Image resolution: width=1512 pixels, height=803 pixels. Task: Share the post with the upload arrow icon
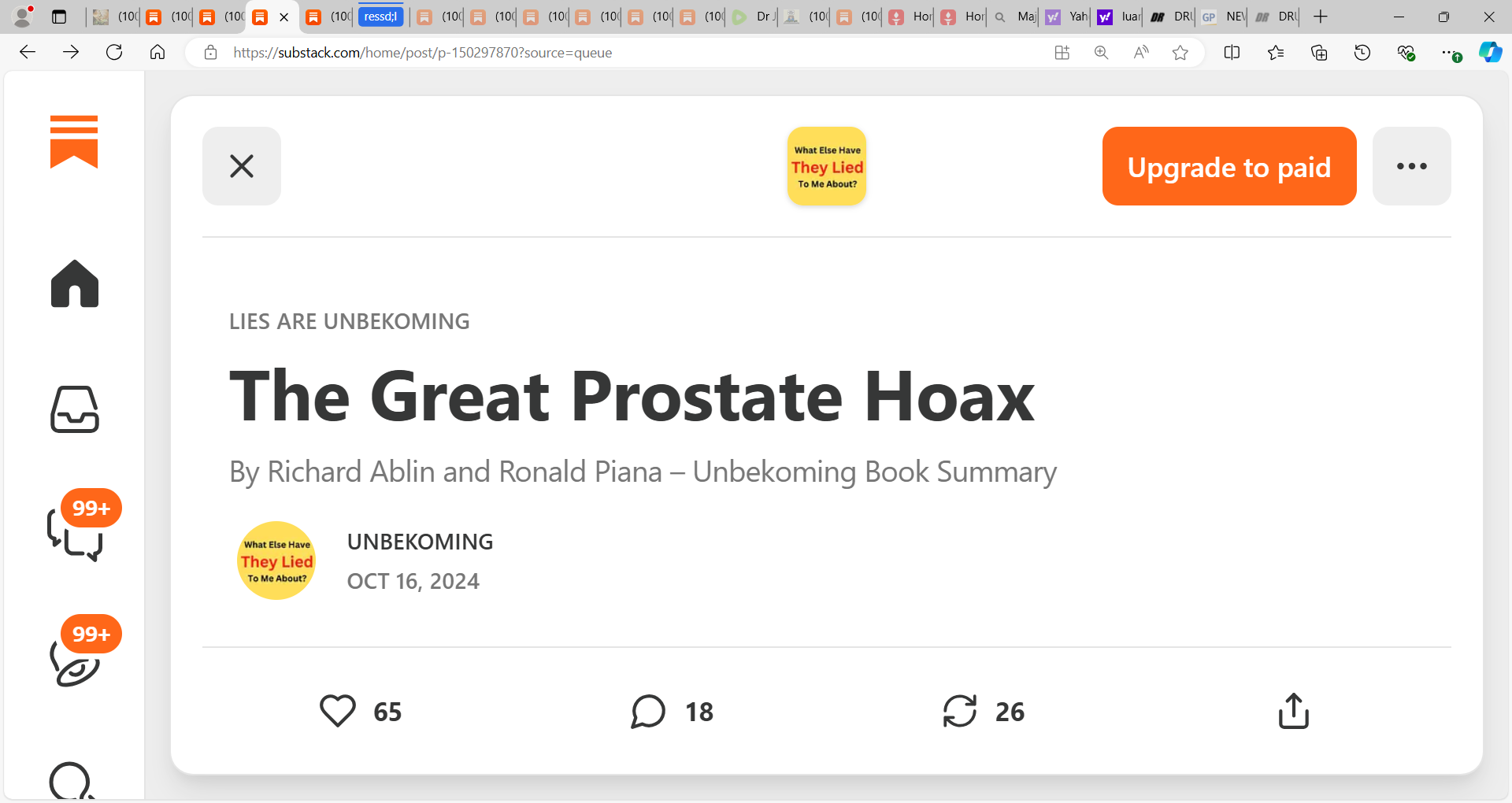pyautogui.click(x=1294, y=711)
